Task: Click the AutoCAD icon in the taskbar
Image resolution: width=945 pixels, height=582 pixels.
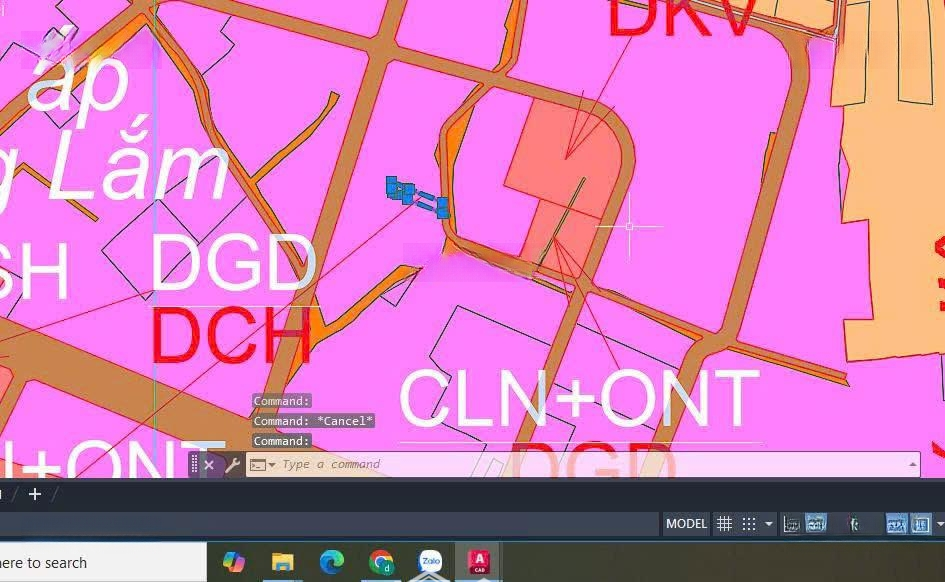Action: point(479,562)
